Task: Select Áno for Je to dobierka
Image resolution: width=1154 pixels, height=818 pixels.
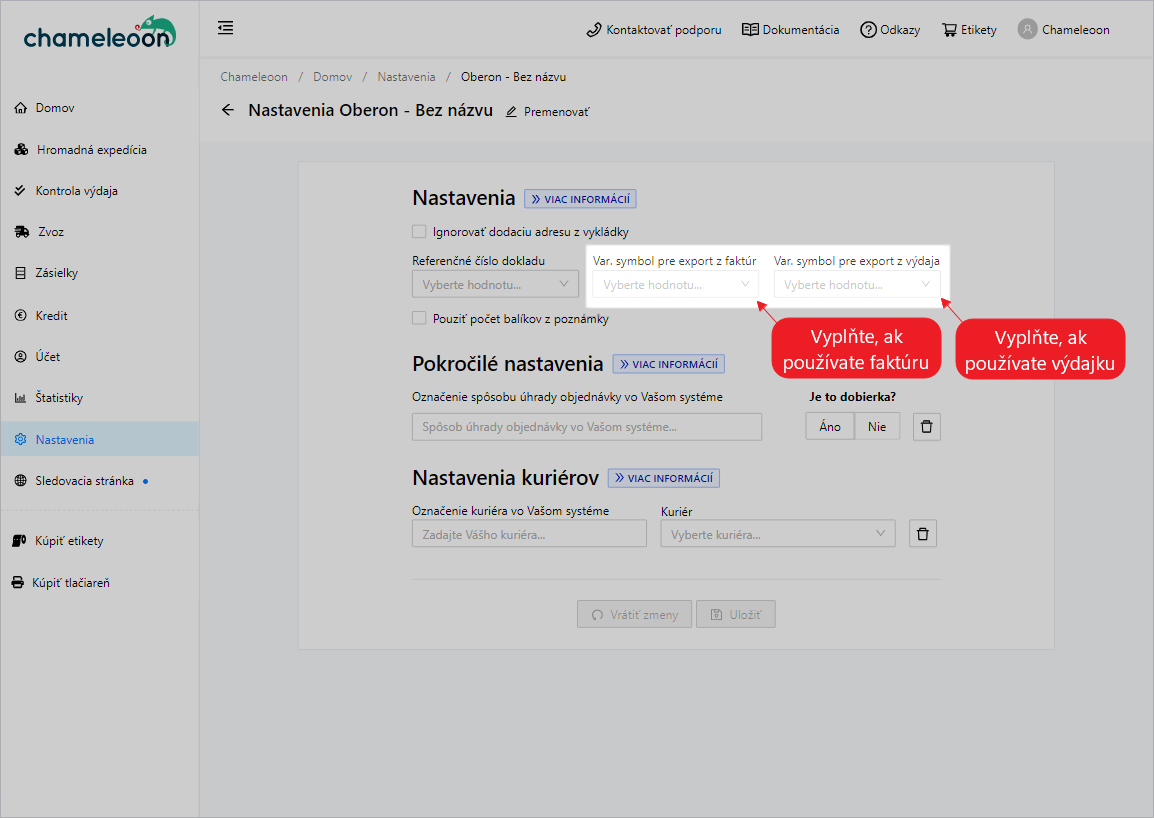Action: click(x=829, y=427)
